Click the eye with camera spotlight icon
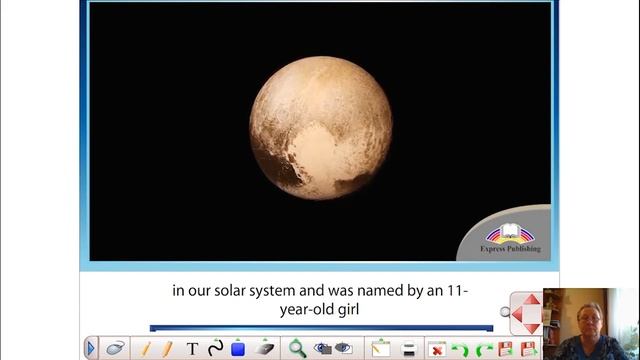 tap(322, 348)
